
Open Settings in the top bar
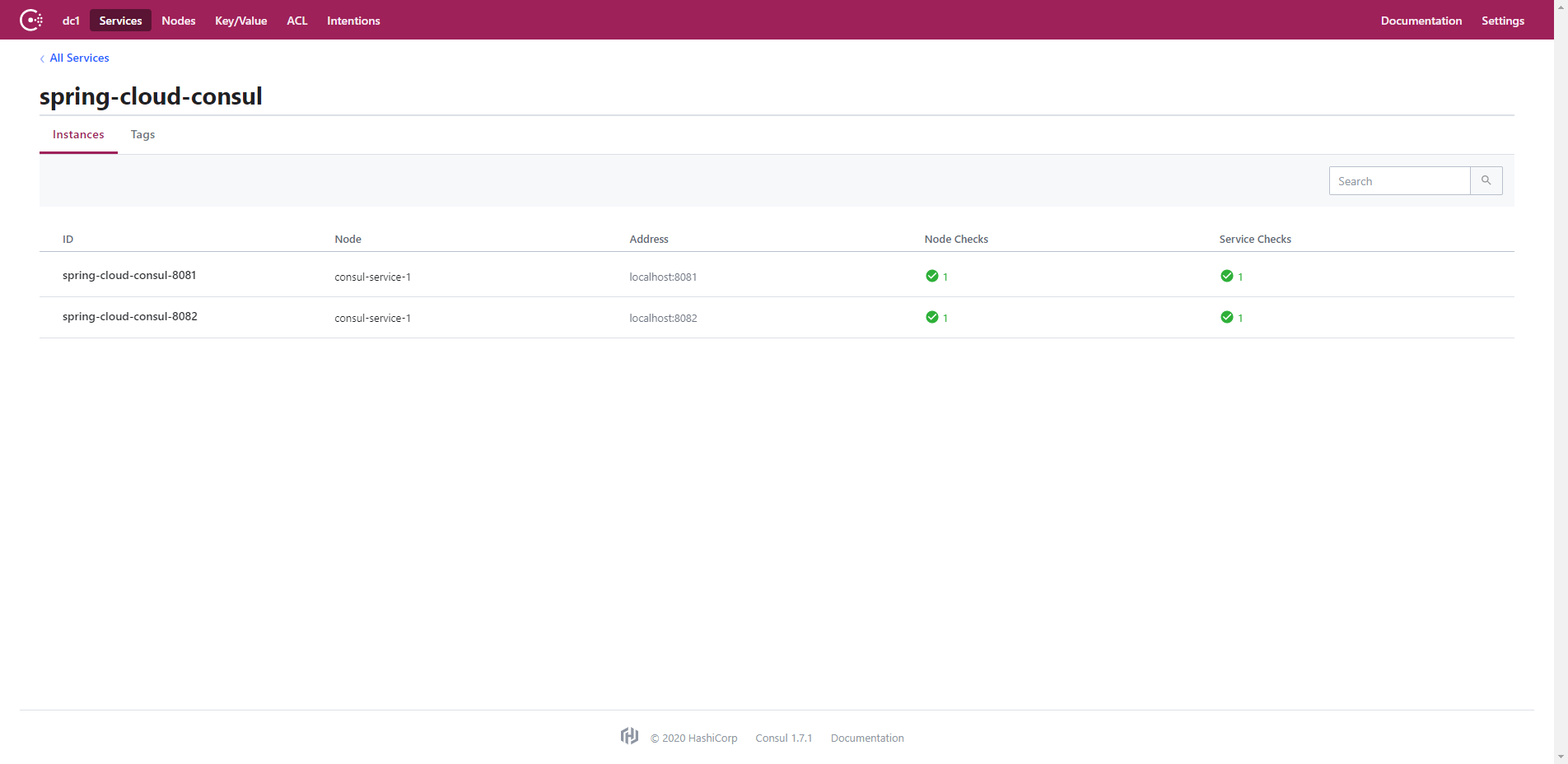(x=1503, y=21)
